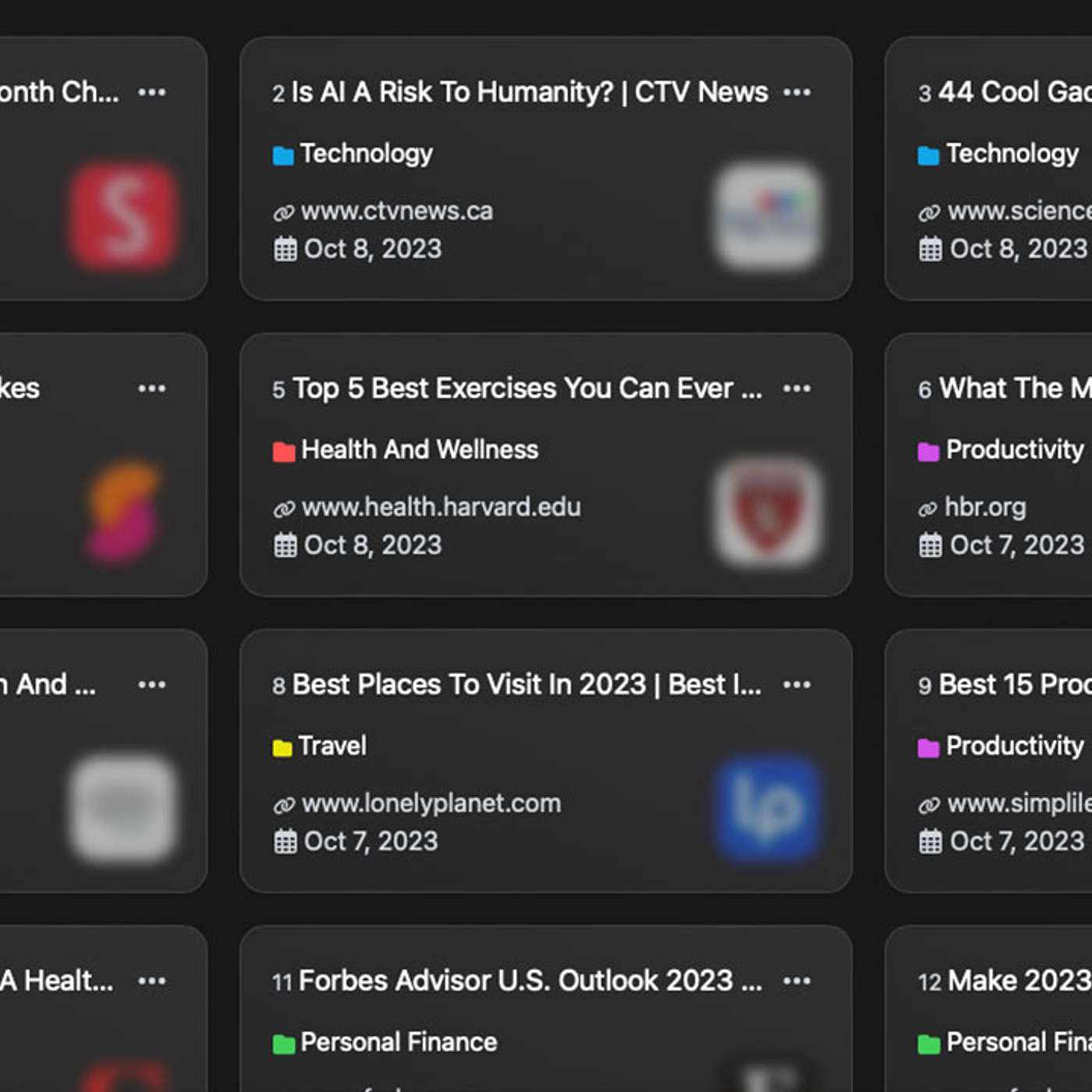Click Oct 8, 2023 date on 44 Cool card
Screen dimensions: 1092x1092
1019,250
